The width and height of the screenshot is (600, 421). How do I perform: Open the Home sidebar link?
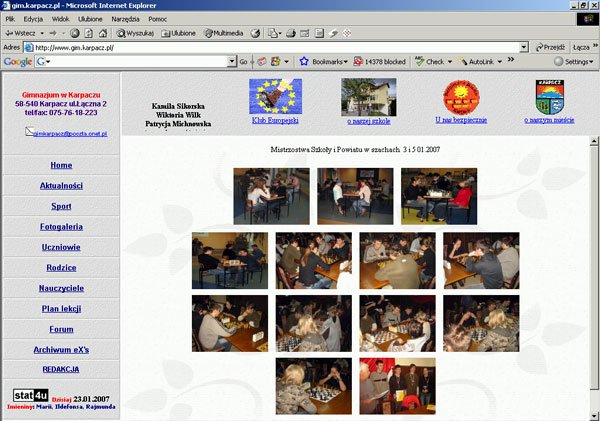(x=61, y=165)
